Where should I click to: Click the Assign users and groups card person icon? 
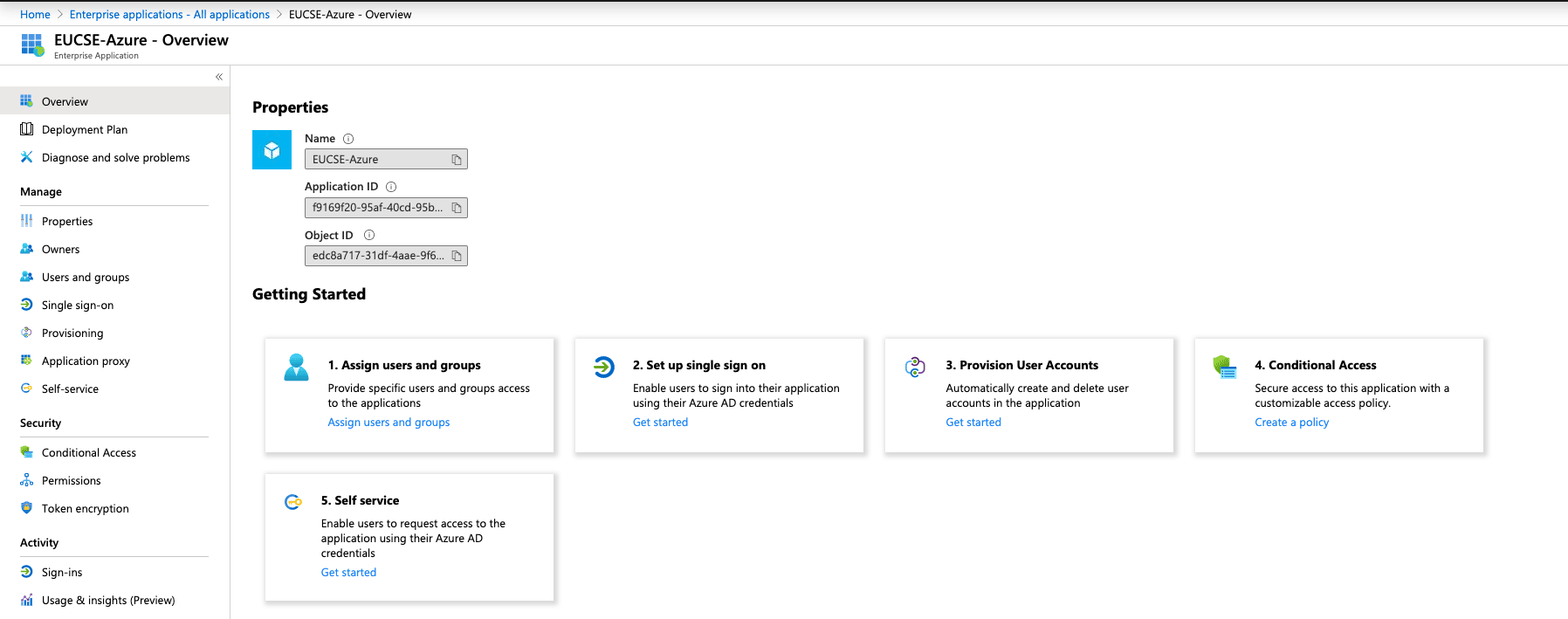(x=296, y=368)
